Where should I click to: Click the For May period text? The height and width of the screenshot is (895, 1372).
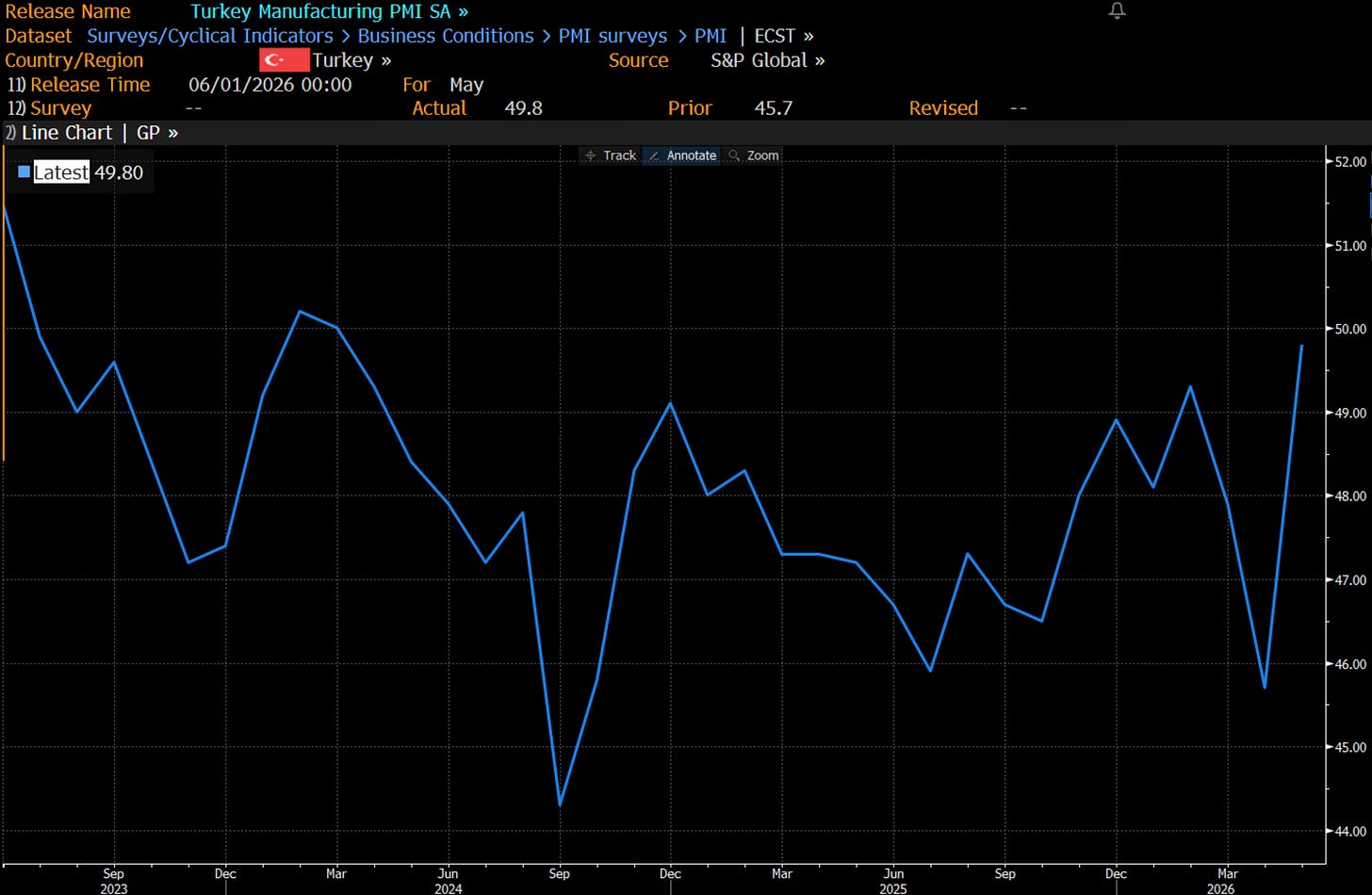coord(443,85)
